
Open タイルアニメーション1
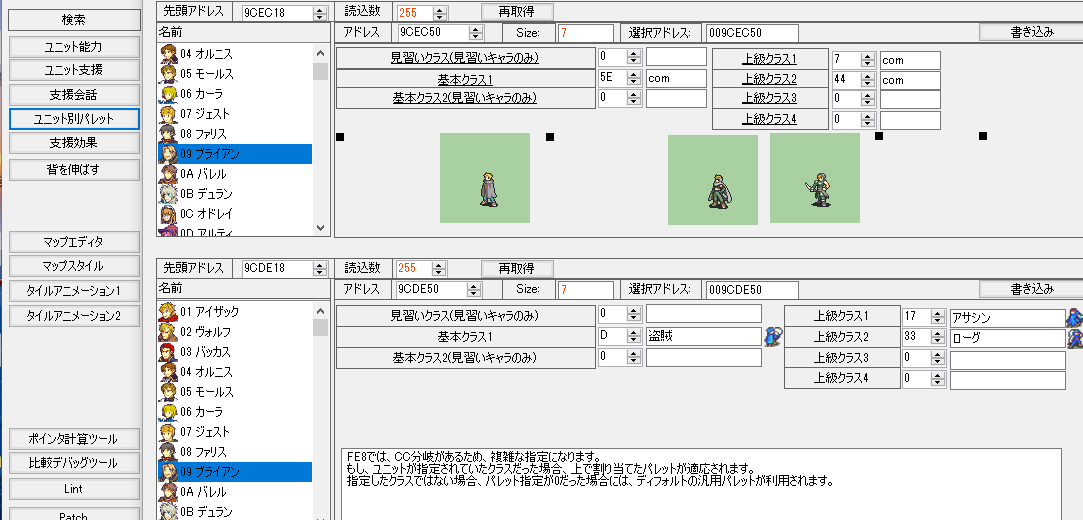click(73, 290)
